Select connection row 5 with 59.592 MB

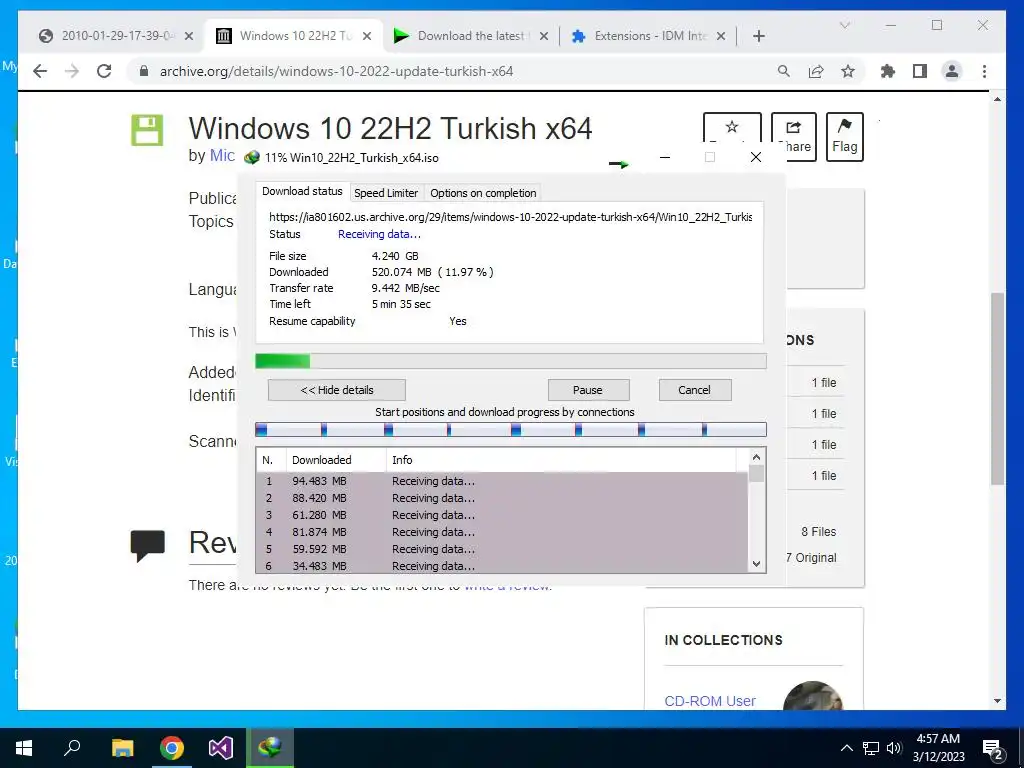[x=502, y=549]
